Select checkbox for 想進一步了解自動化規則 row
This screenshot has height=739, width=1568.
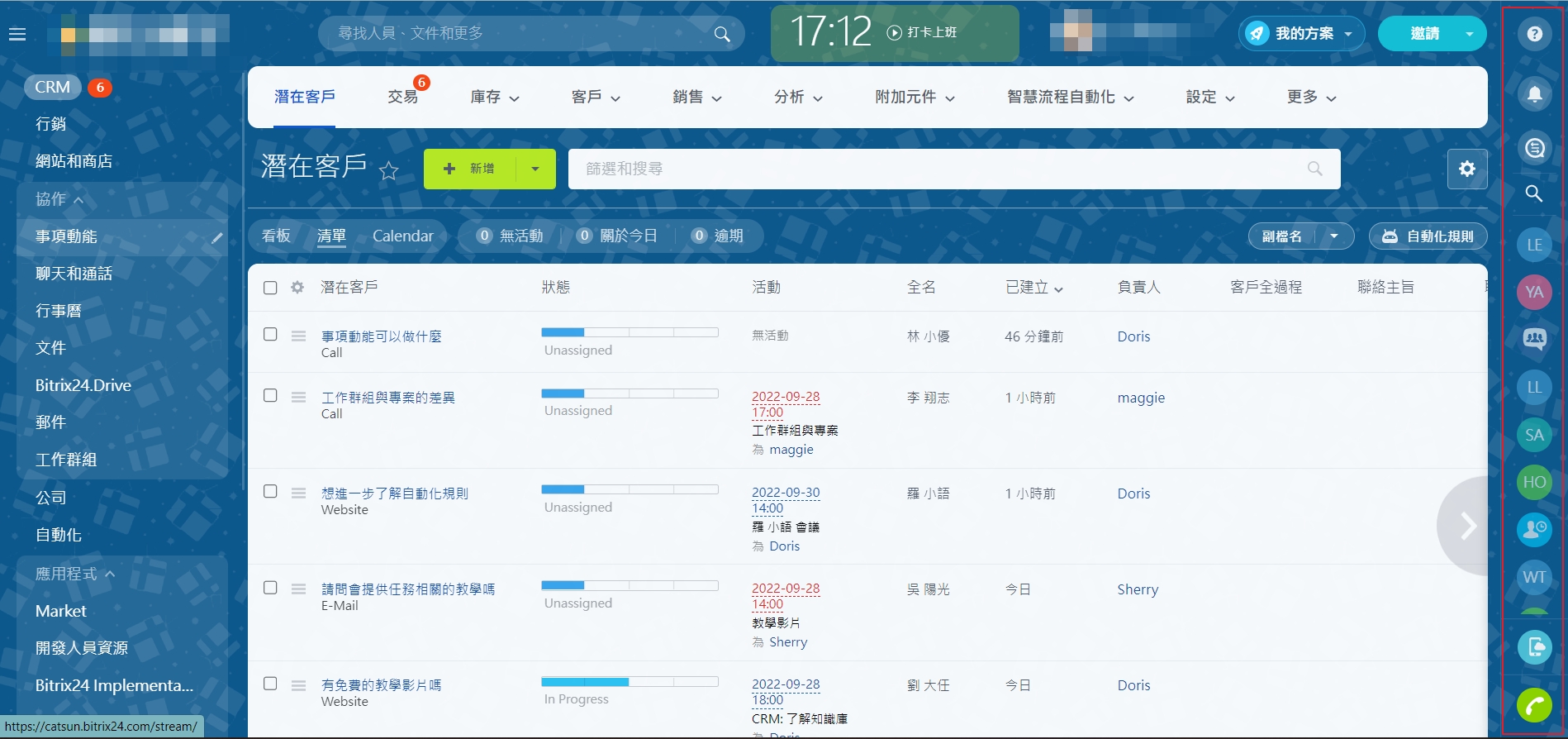pos(270,491)
